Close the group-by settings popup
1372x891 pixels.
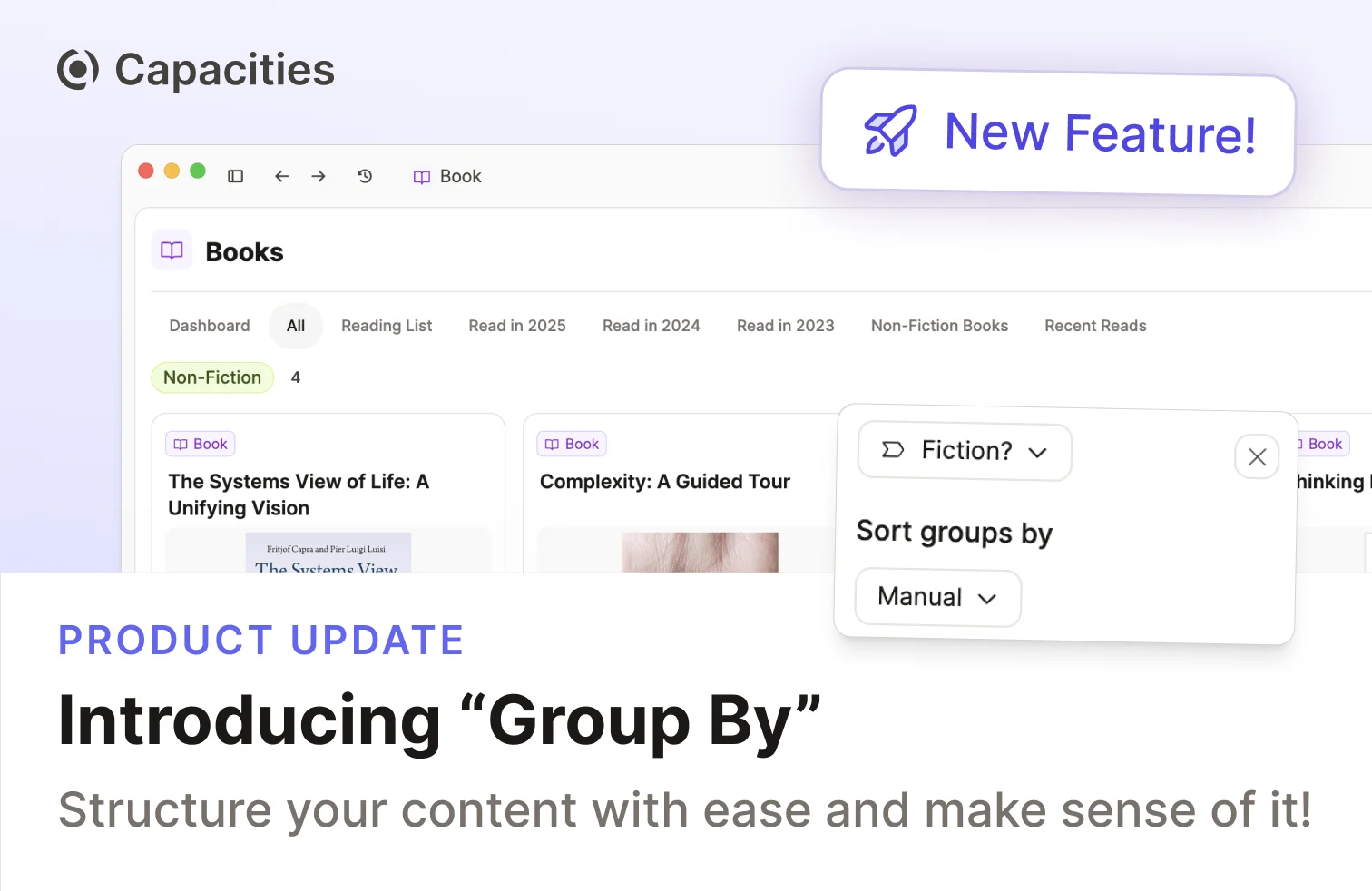[x=1257, y=456]
